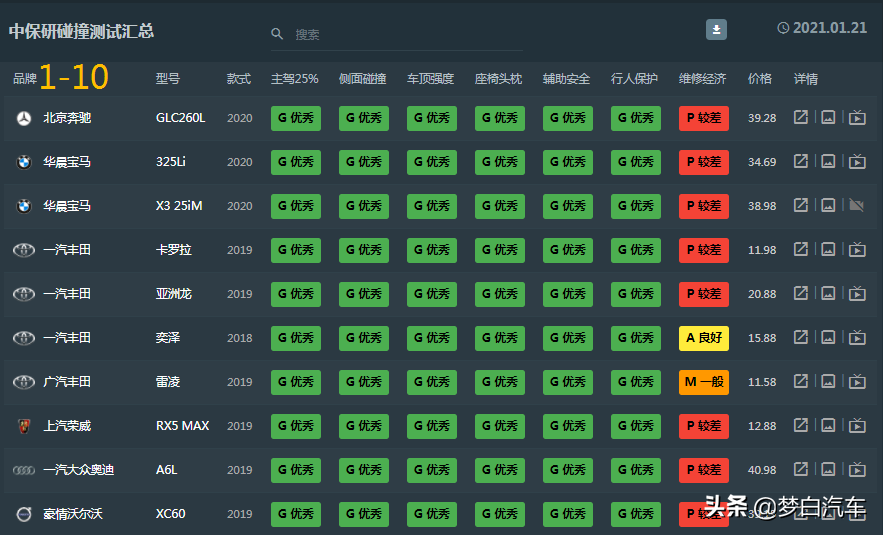The width and height of the screenshot is (883, 535).
Task: Sort by 主驾25% column header
Action: tap(295, 79)
